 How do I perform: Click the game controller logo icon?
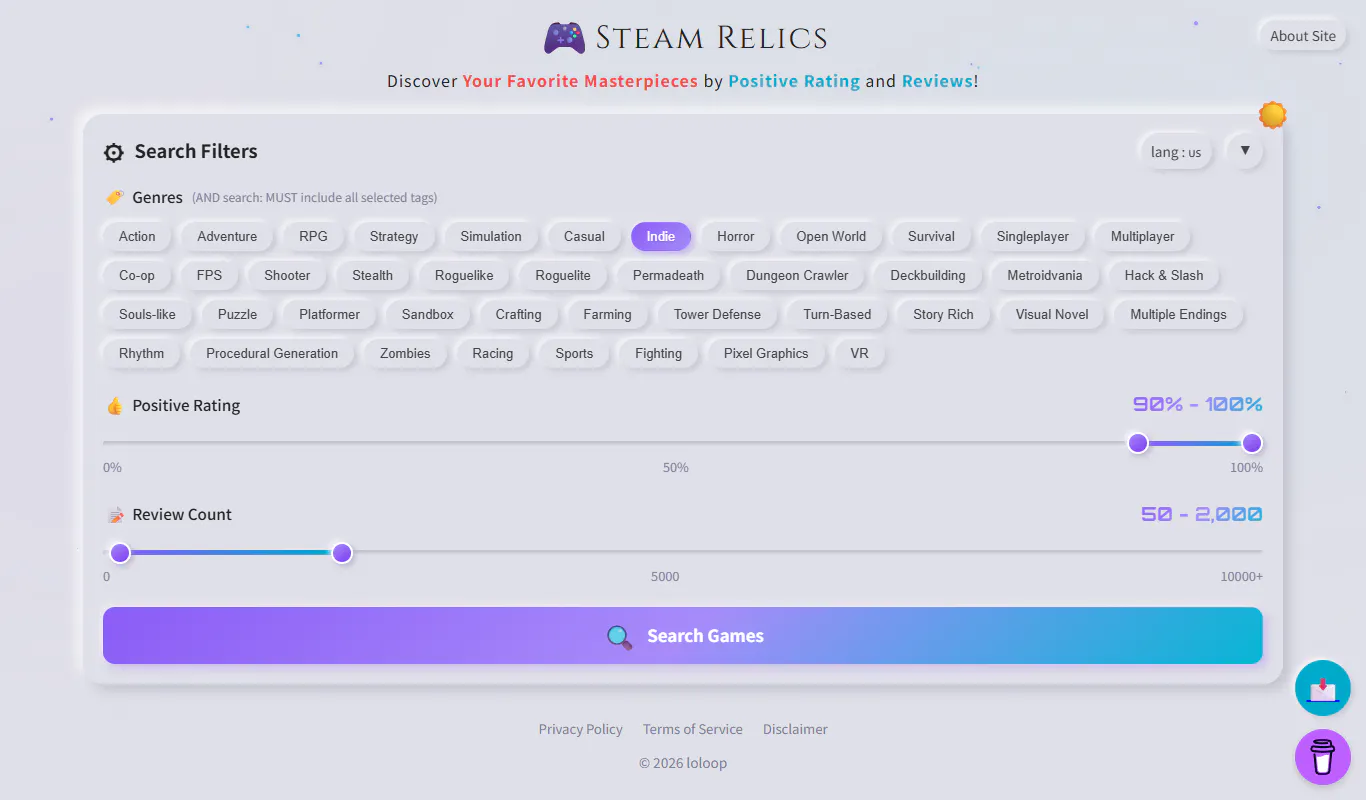click(x=564, y=38)
